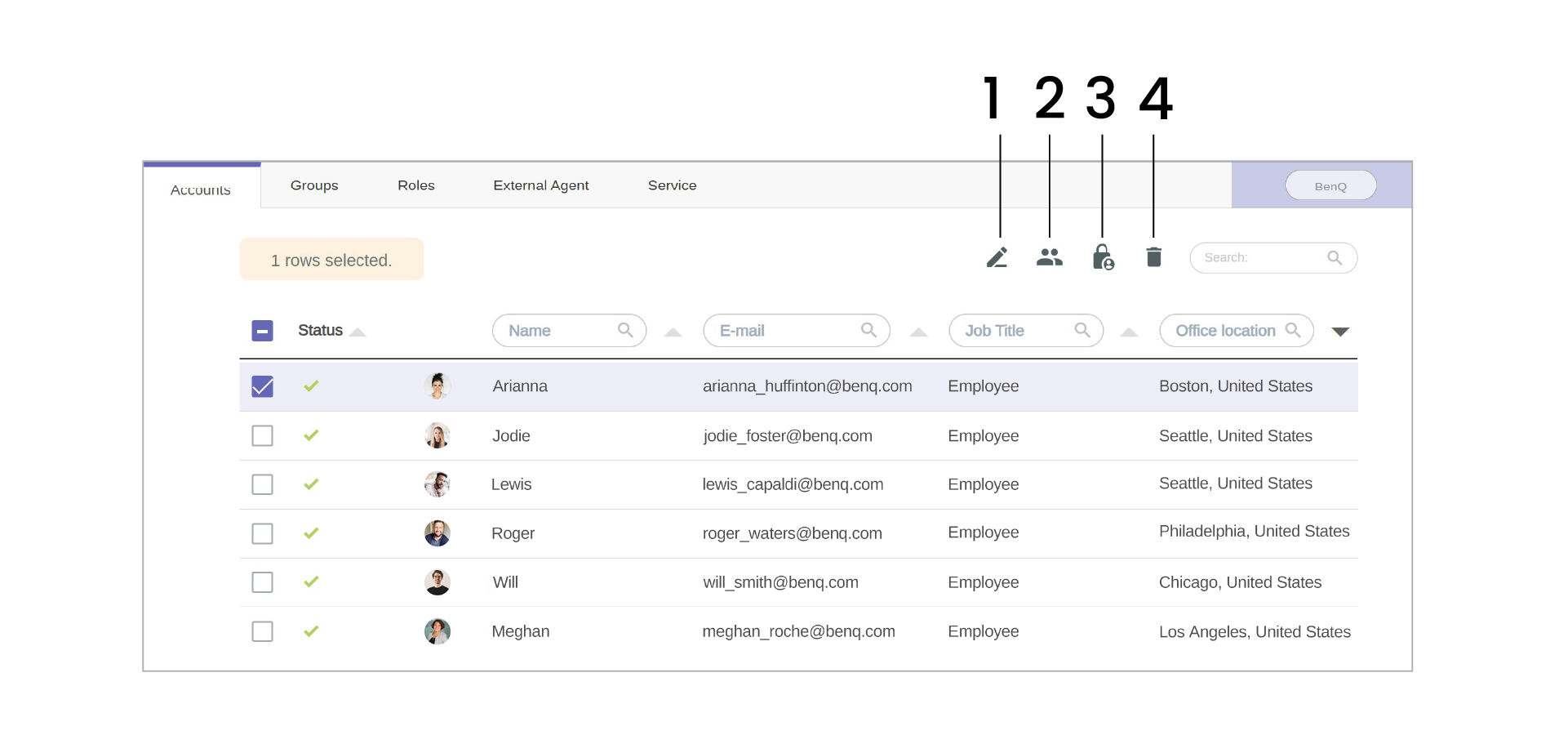Click magnifier icon in Name filter
Viewport: 1568px width, 753px height.
click(625, 330)
